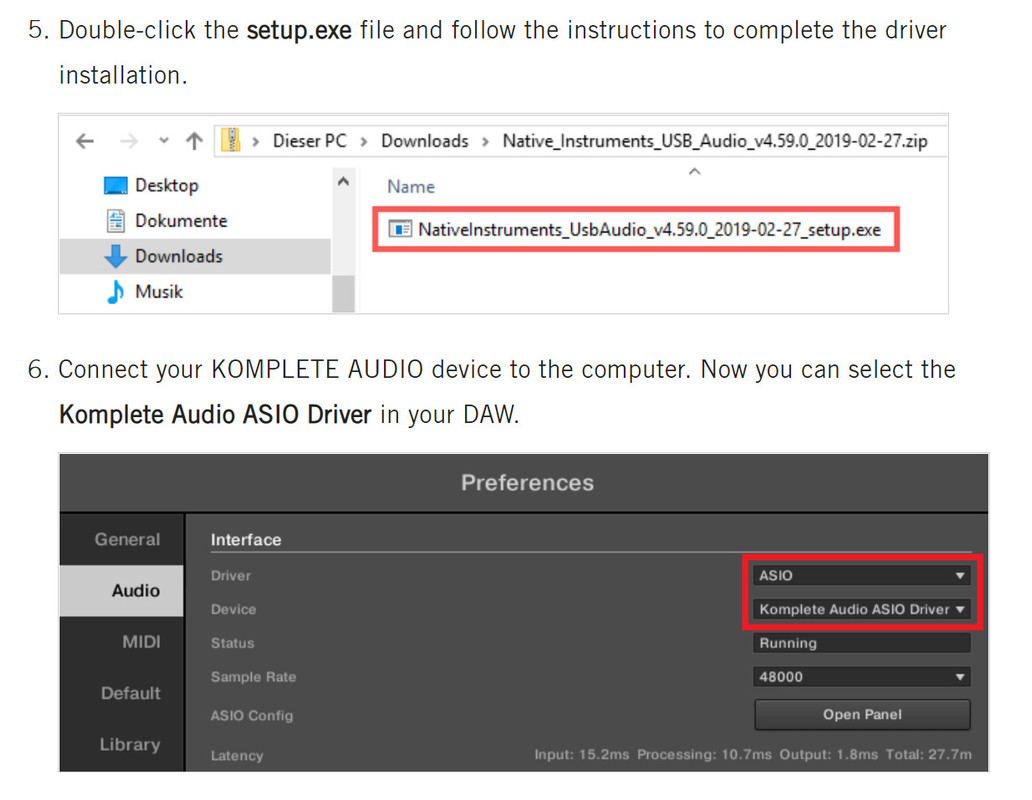Click the Interface section heading
This screenshot has width=1032, height=800.
click(245, 540)
